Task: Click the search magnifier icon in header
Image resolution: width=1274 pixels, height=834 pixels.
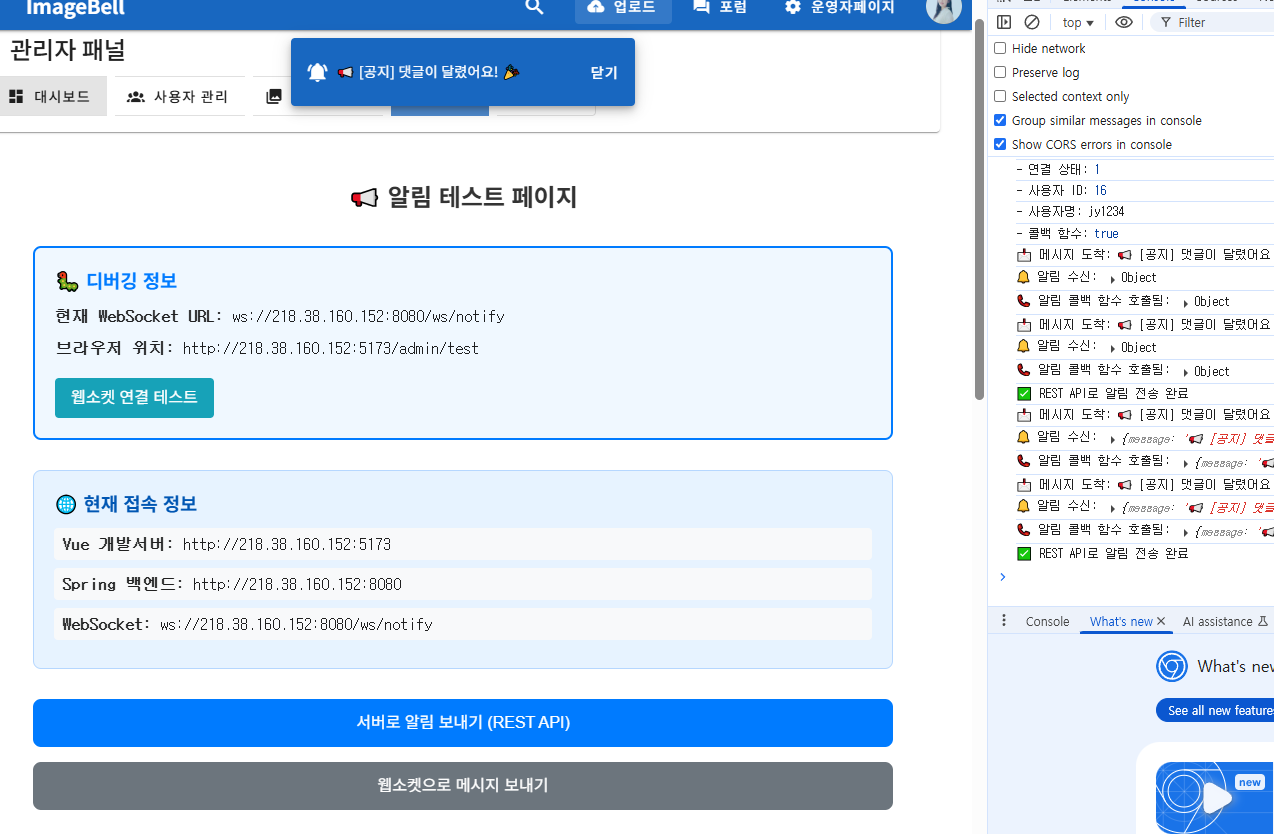Action: click(534, 7)
